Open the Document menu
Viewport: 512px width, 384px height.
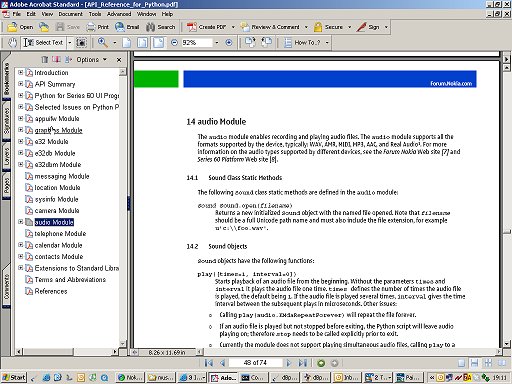point(70,14)
